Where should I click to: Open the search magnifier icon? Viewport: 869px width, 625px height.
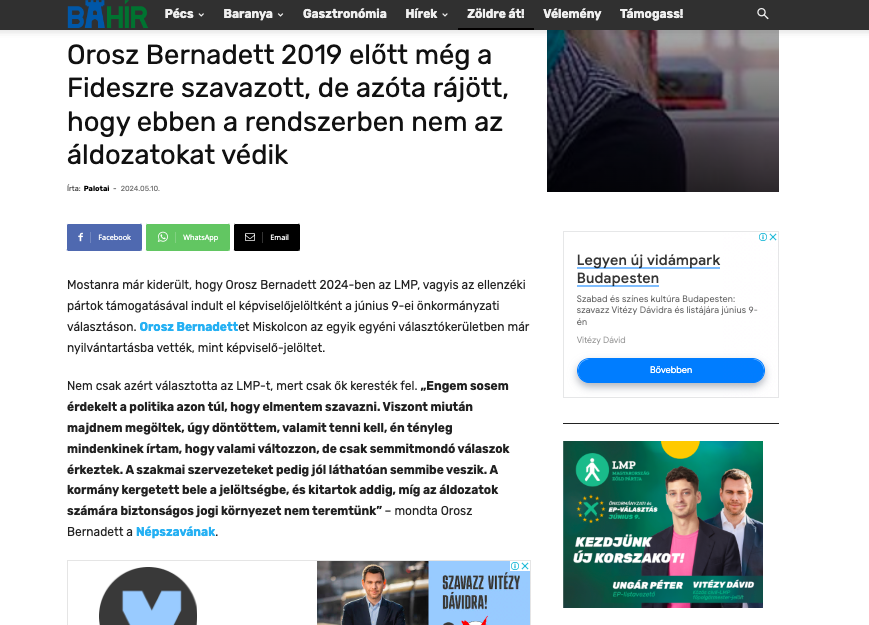(x=763, y=14)
